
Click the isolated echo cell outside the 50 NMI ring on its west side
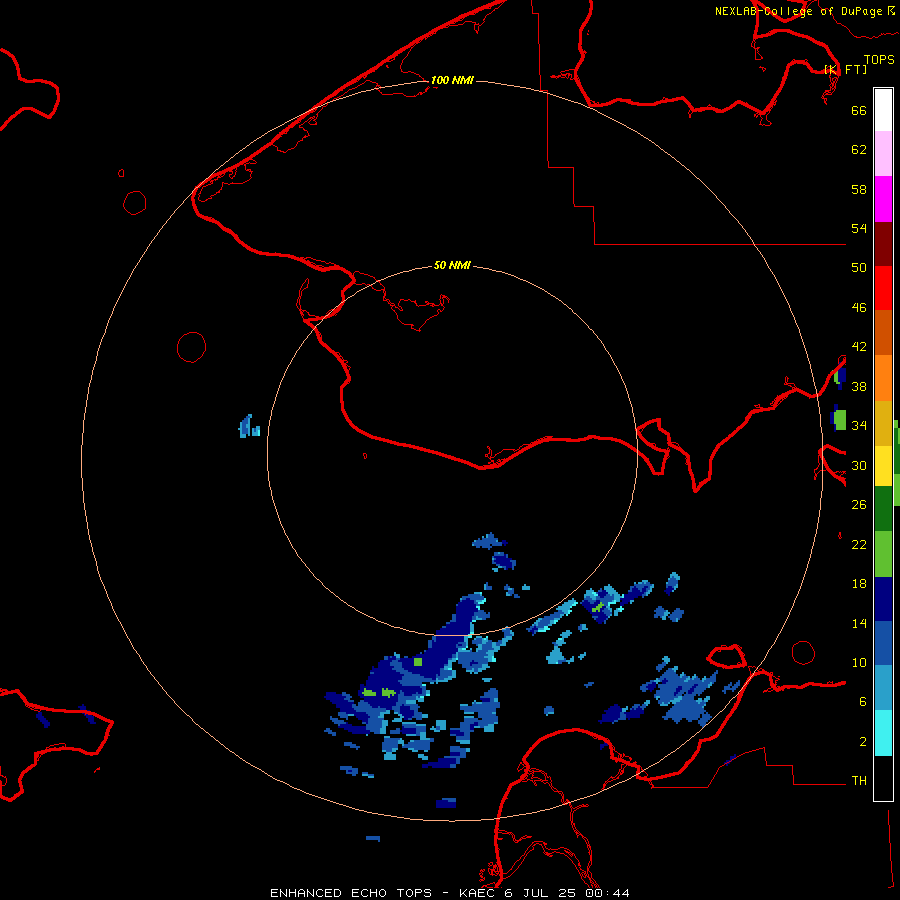(x=249, y=426)
